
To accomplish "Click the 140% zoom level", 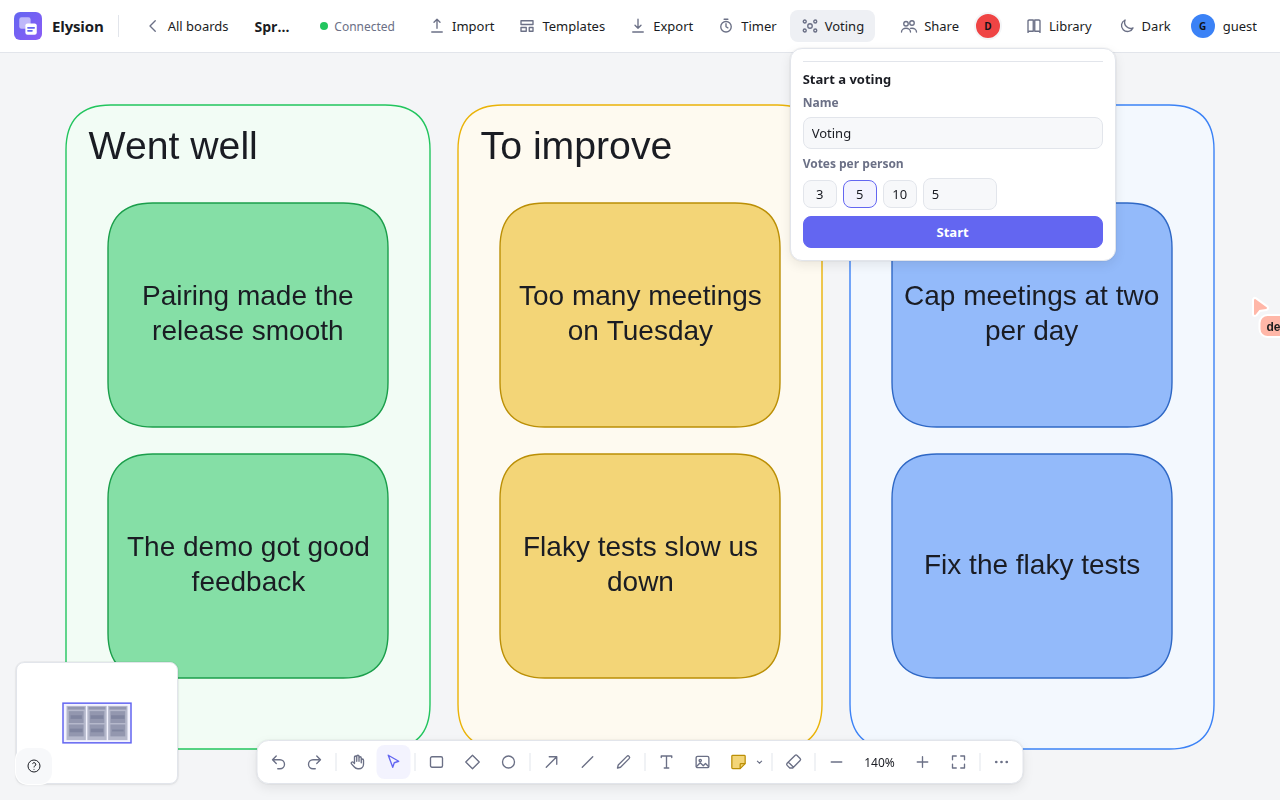I will point(879,762).
